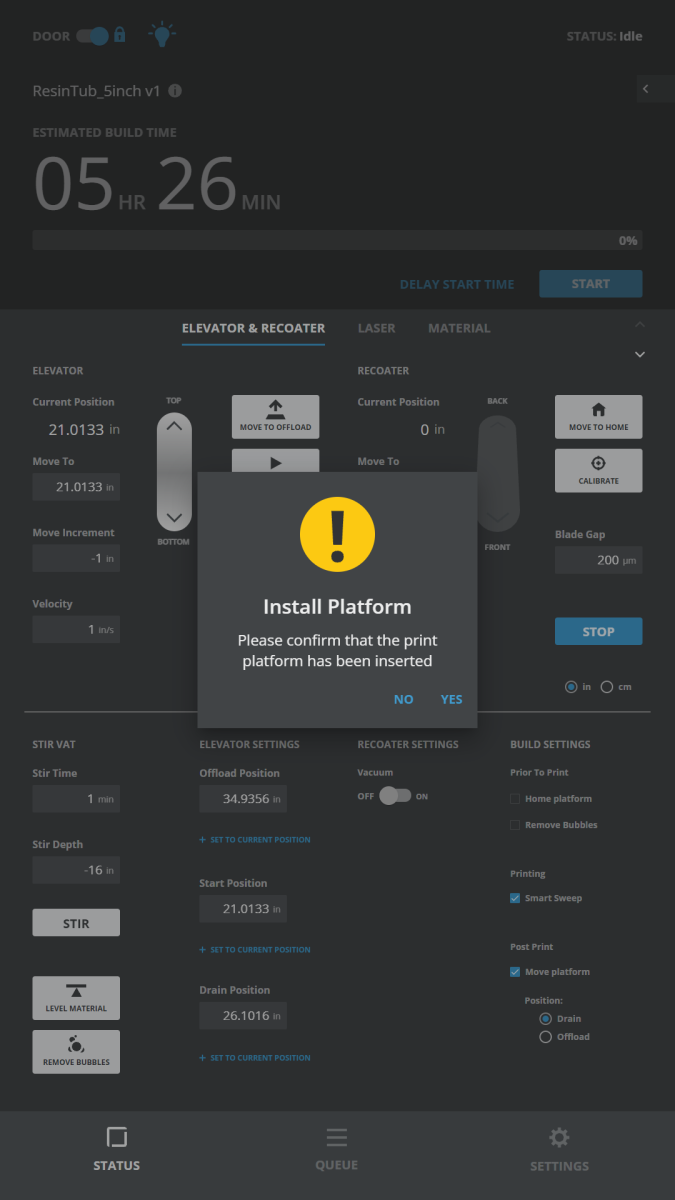Open the Queue list tab

pos(337,1149)
